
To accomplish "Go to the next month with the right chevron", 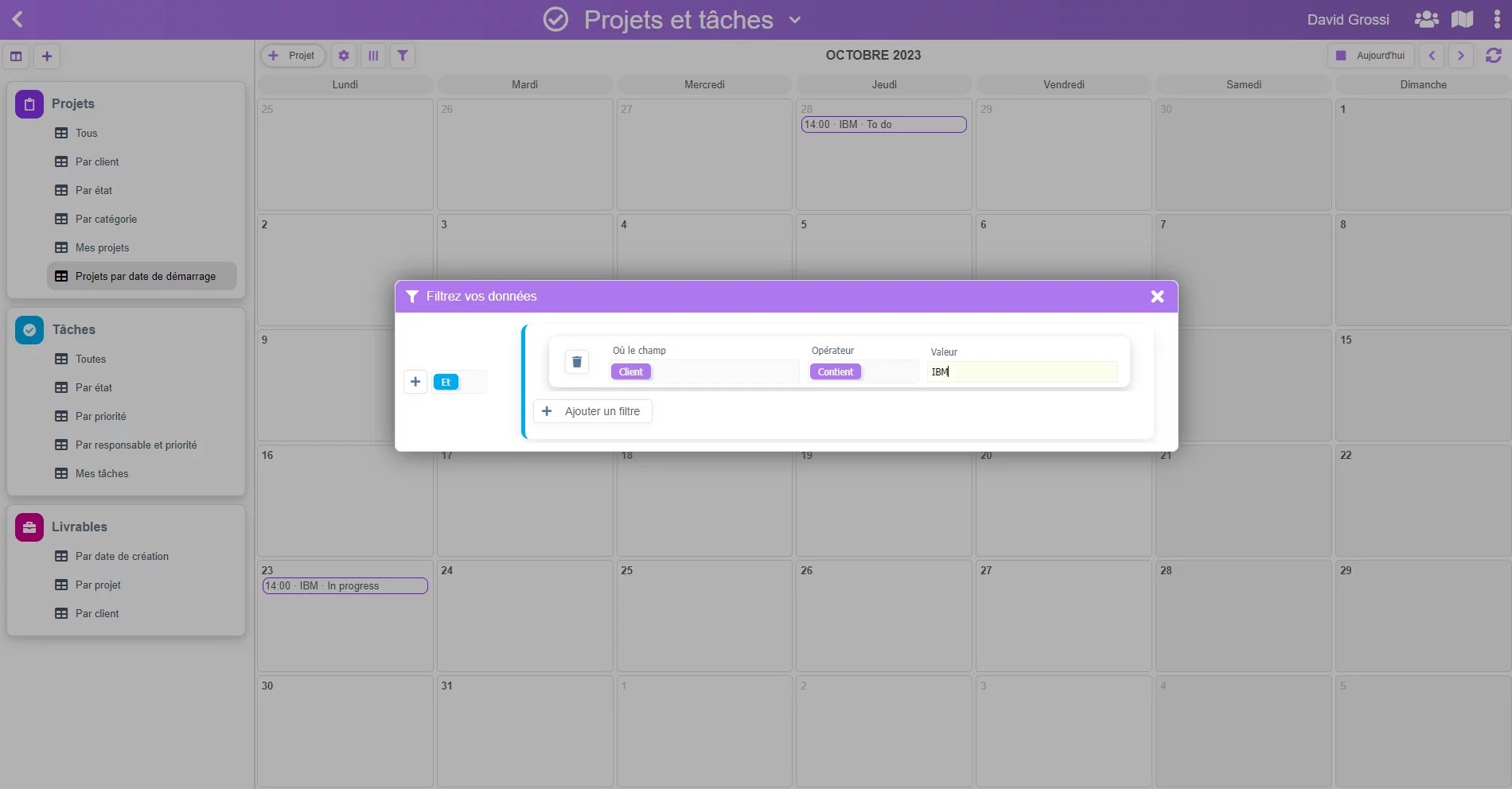I will tap(1460, 56).
